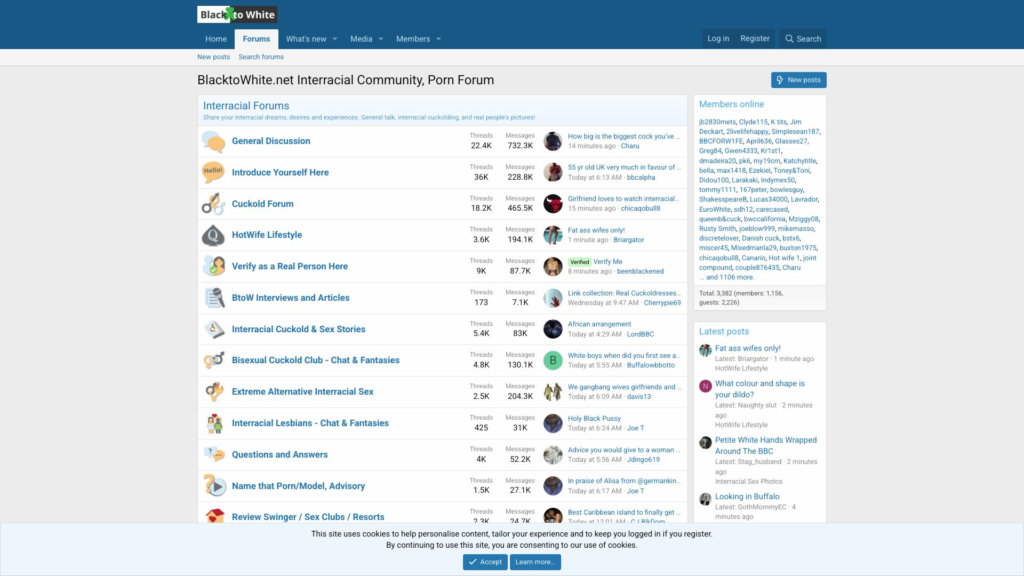Click the avatar next to Looking in Buffalo
This screenshot has height=576, width=1024.
(x=705, y=499)
